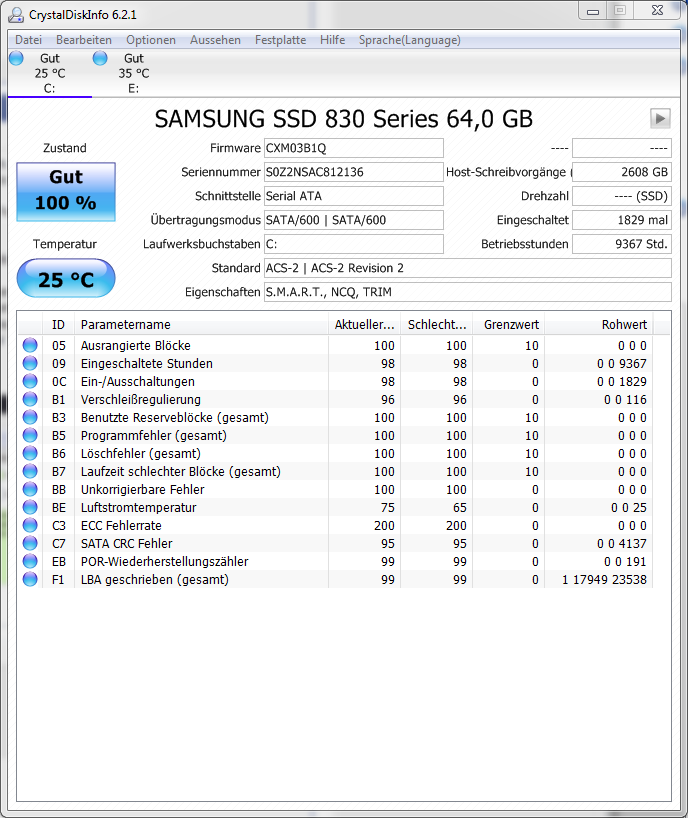The height and width of the screenshot is (818, 688).
Task: Click status icon of Löschfehler row
Action: [30, 453]
